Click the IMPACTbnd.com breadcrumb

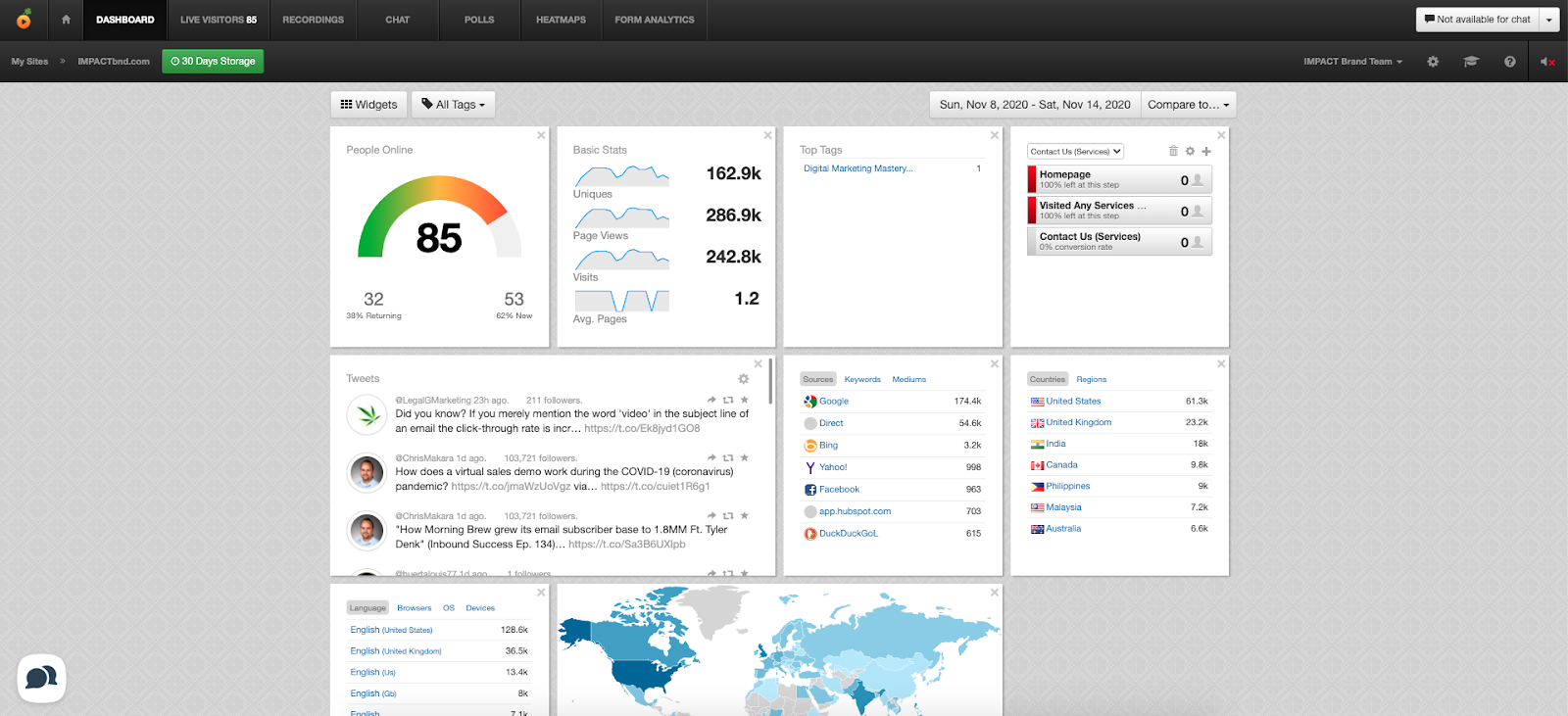click(114, 62)
